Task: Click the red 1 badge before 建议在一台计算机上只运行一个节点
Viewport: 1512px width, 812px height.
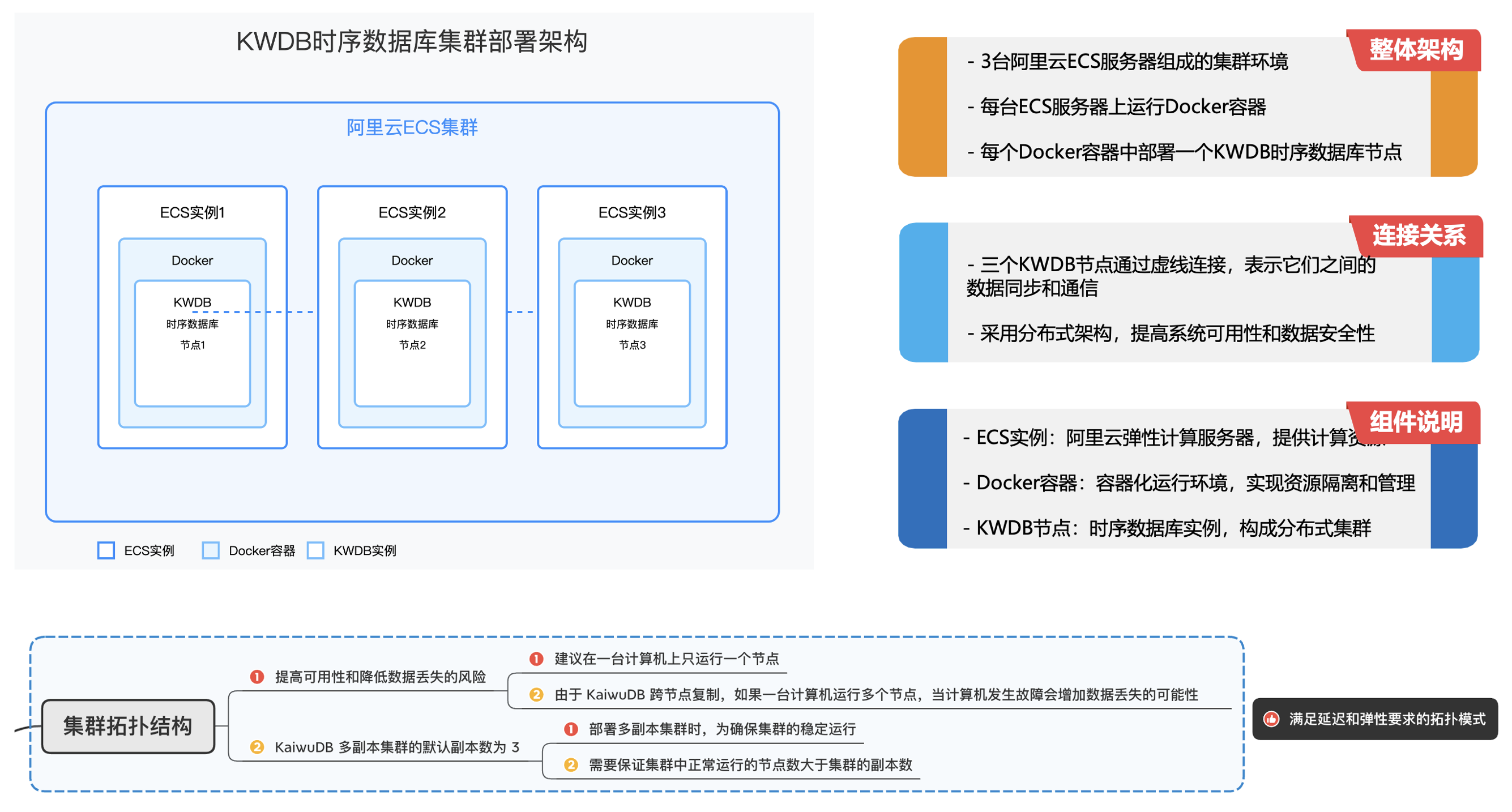Action: point(536,659)
